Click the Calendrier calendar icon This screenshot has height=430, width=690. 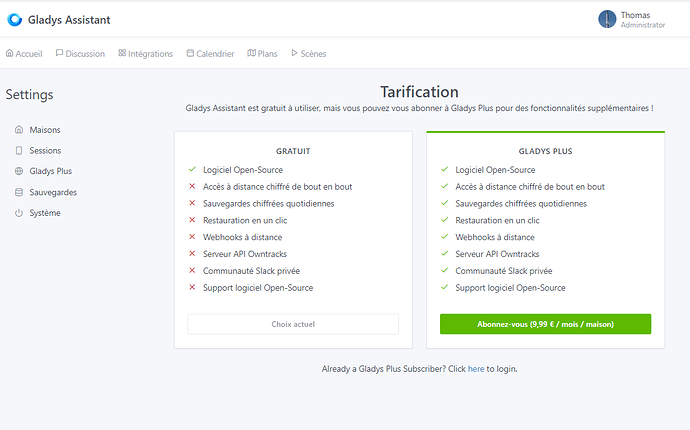pyautogui.click(x=190, y=53)
